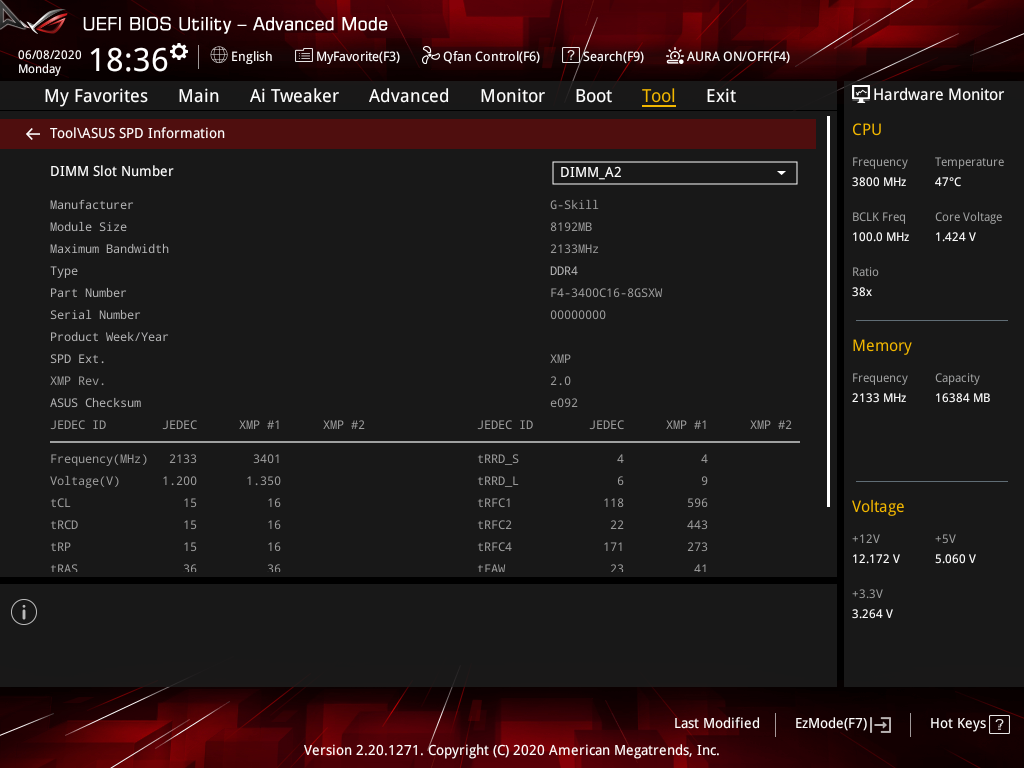Click the tCL row label
This screenshot has height=768, width=1024.
click(x=60, y=503)
